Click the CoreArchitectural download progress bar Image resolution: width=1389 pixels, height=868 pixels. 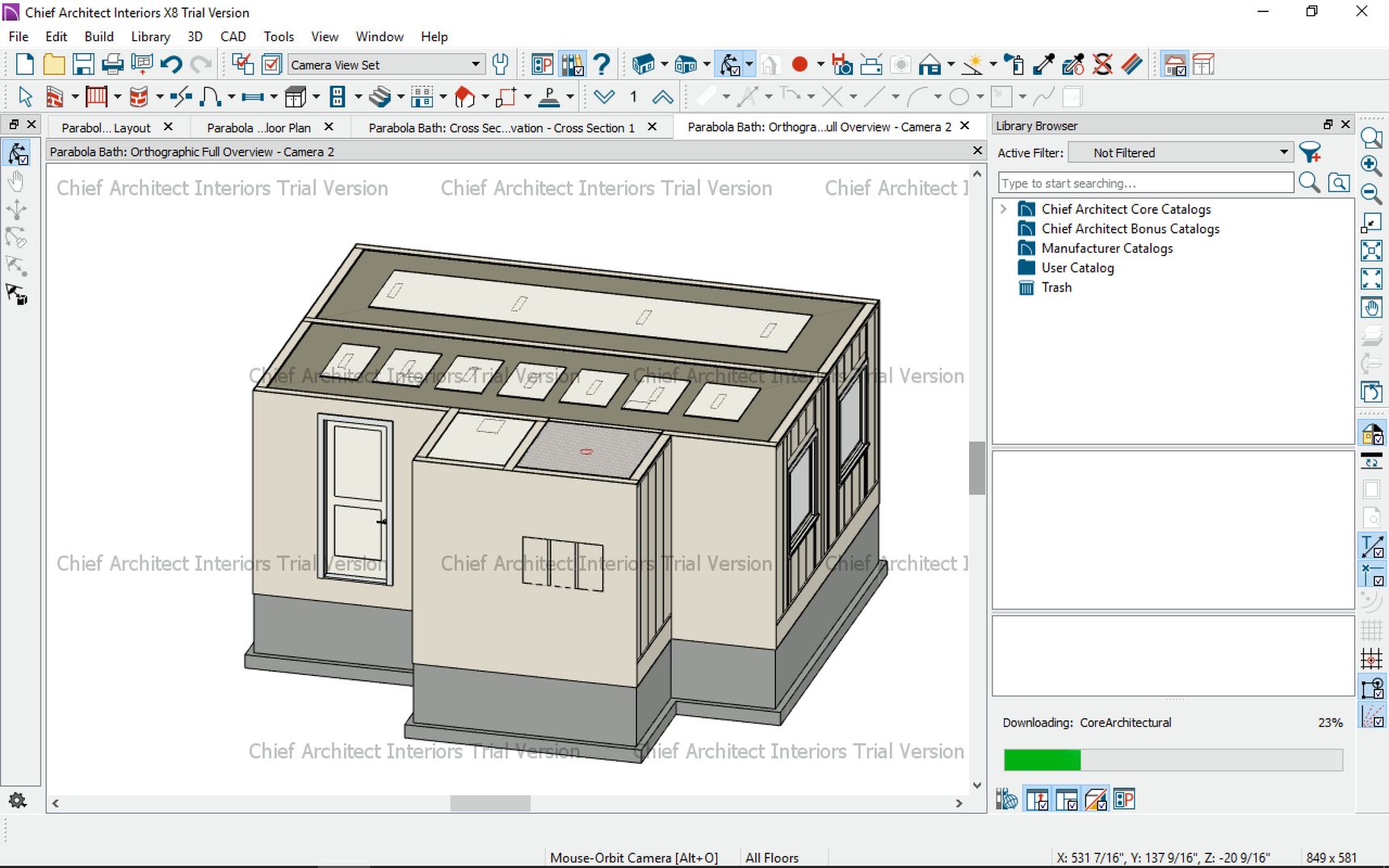pyautogui.click(x=1173, y=760)
